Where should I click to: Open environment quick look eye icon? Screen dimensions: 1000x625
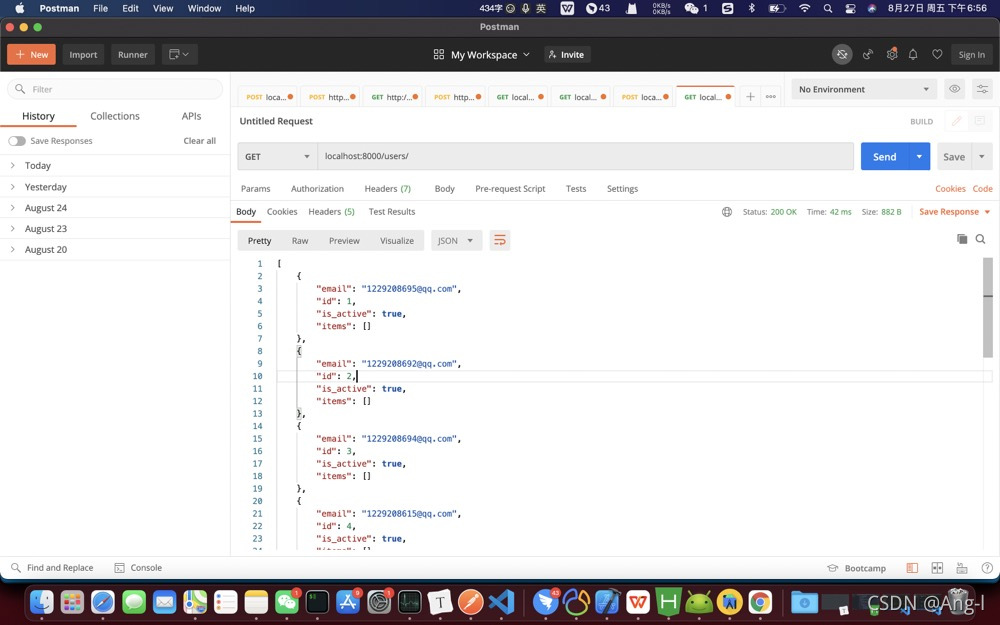pos(954,89)
